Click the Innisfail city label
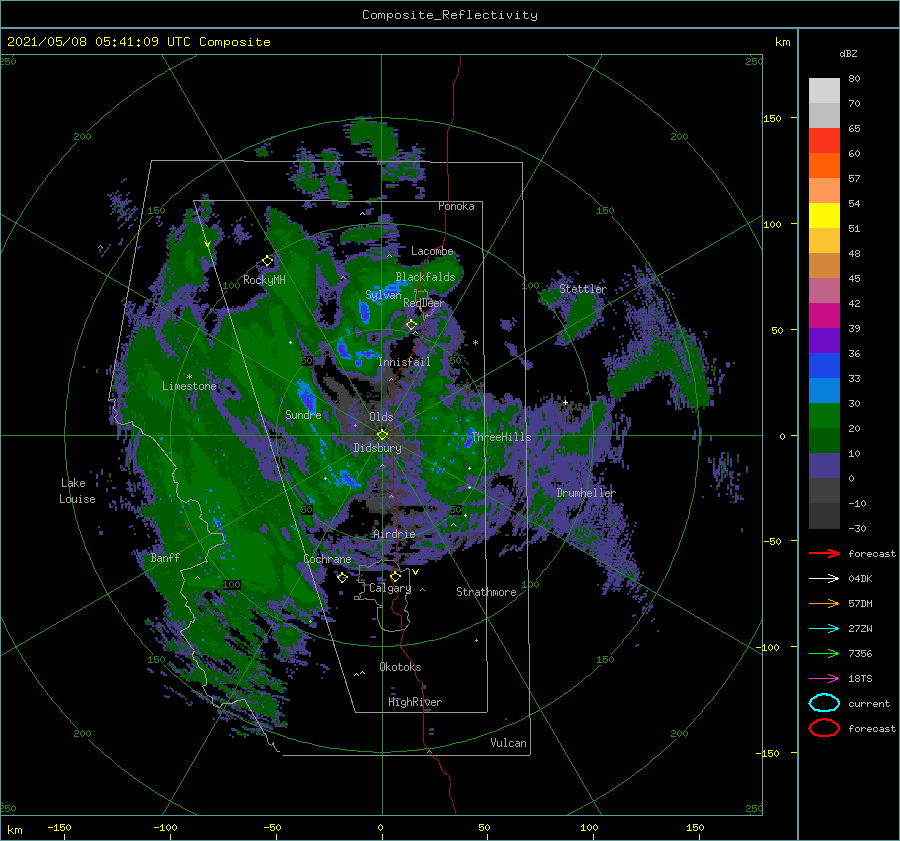The width and height of the screenshot is (900, 841). click(404, 362)
